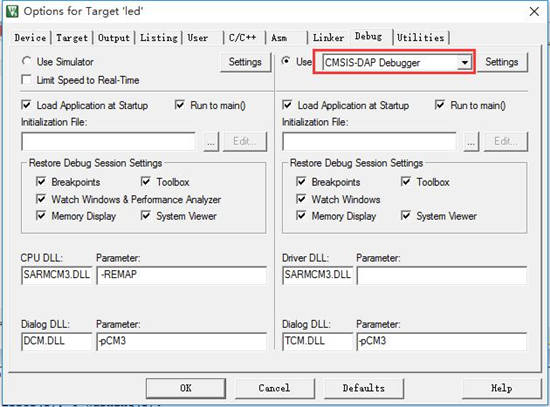Open the C/C++ tab
The height and width of the screenshot is (407, 550).
[x=242, y=38]
